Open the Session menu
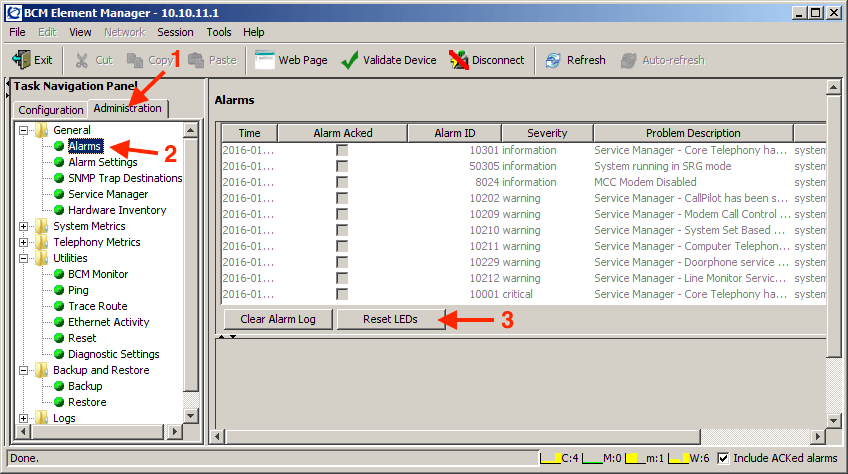The image size is (848, 474). 175,32
